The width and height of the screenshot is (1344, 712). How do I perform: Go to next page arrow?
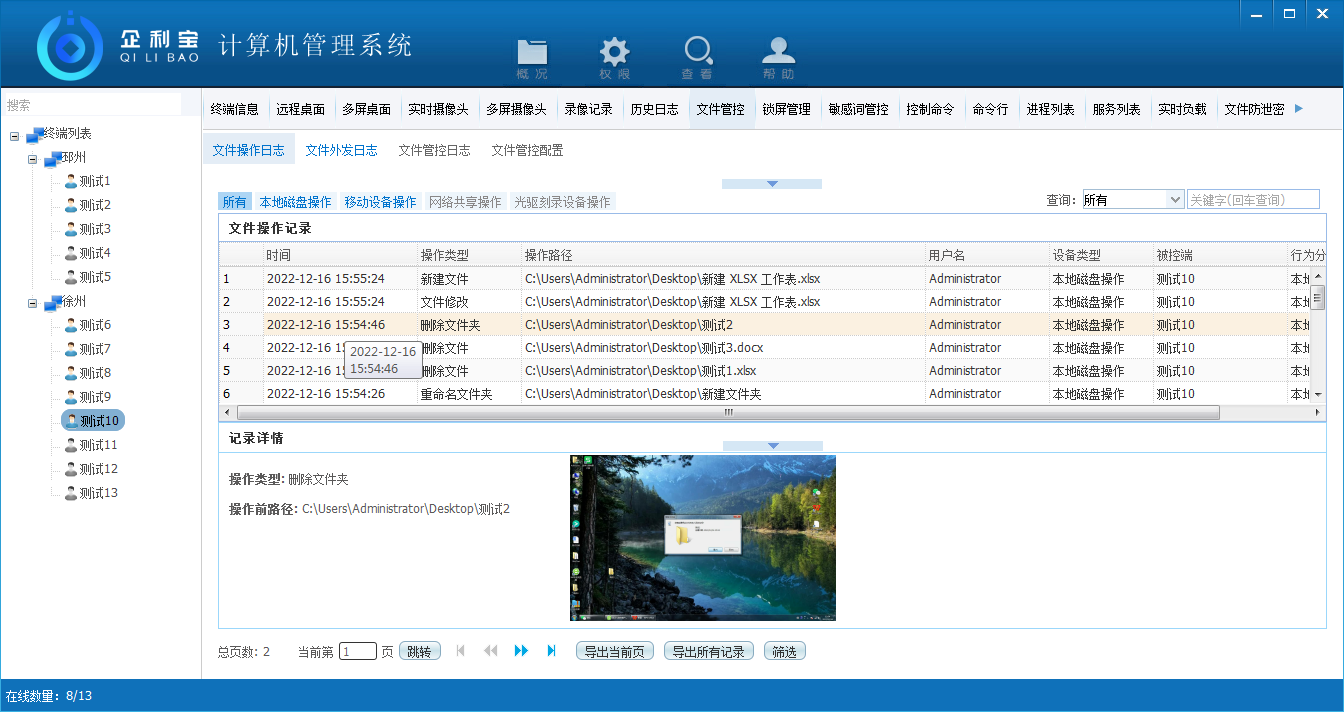coord(521,651)
